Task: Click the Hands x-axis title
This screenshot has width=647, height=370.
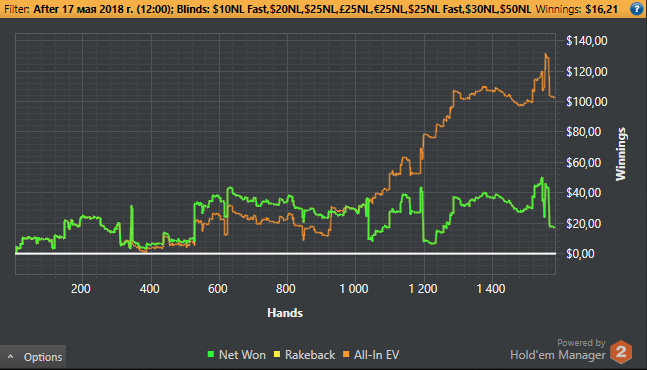Action: pos(285,313)
